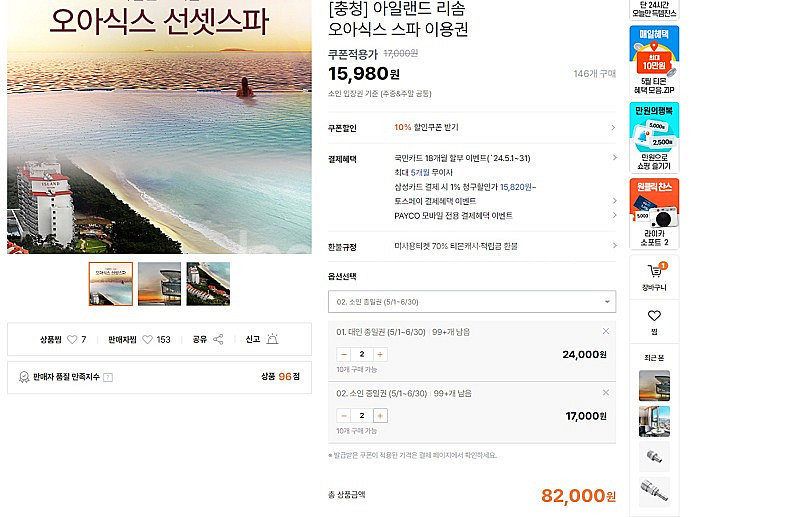Click the 24,000원 adult ticket subtotal
Screen dimensions: 800x517
[584, 354]
